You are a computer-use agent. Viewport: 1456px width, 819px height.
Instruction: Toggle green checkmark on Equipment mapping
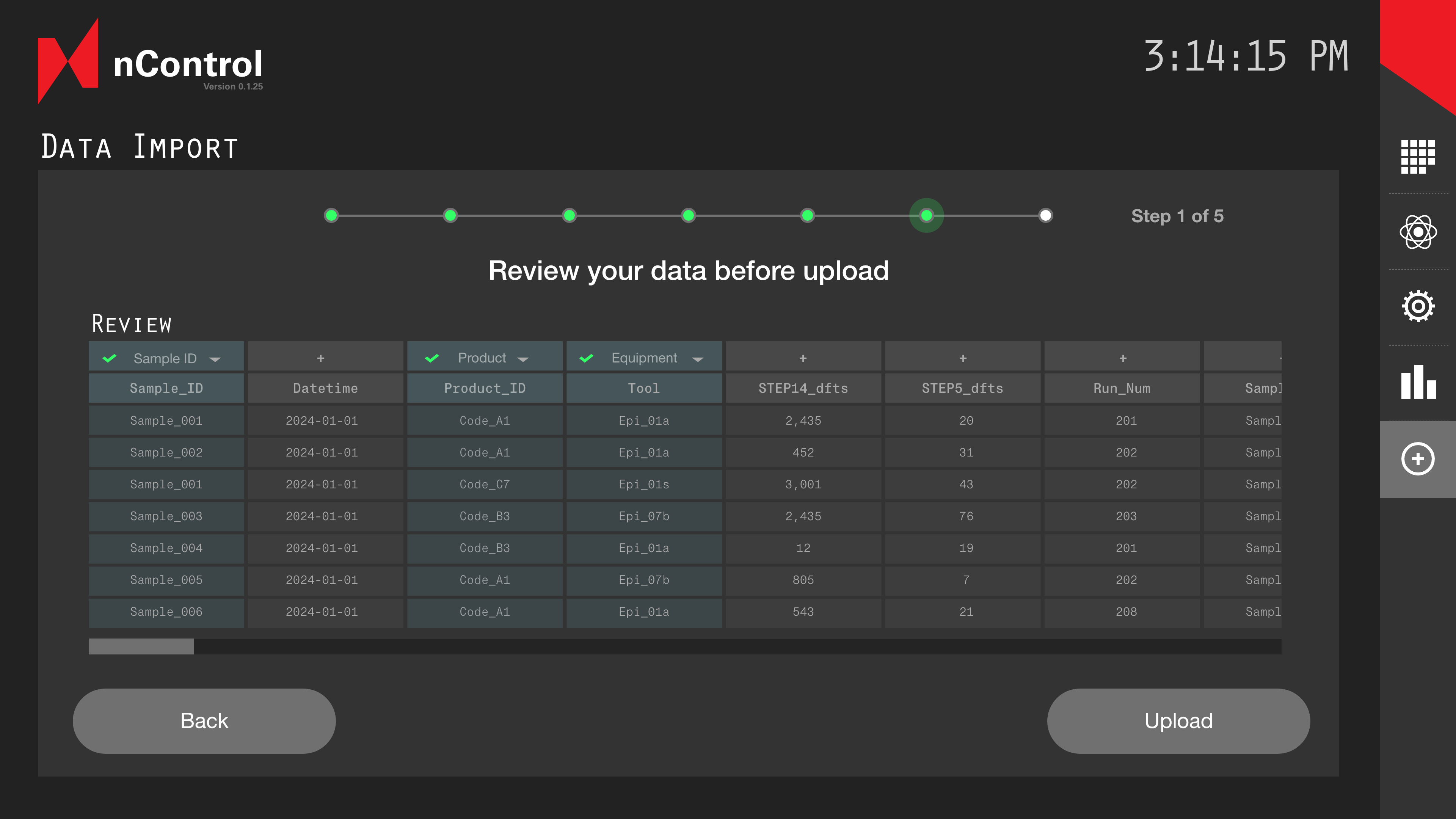point(587,358)
